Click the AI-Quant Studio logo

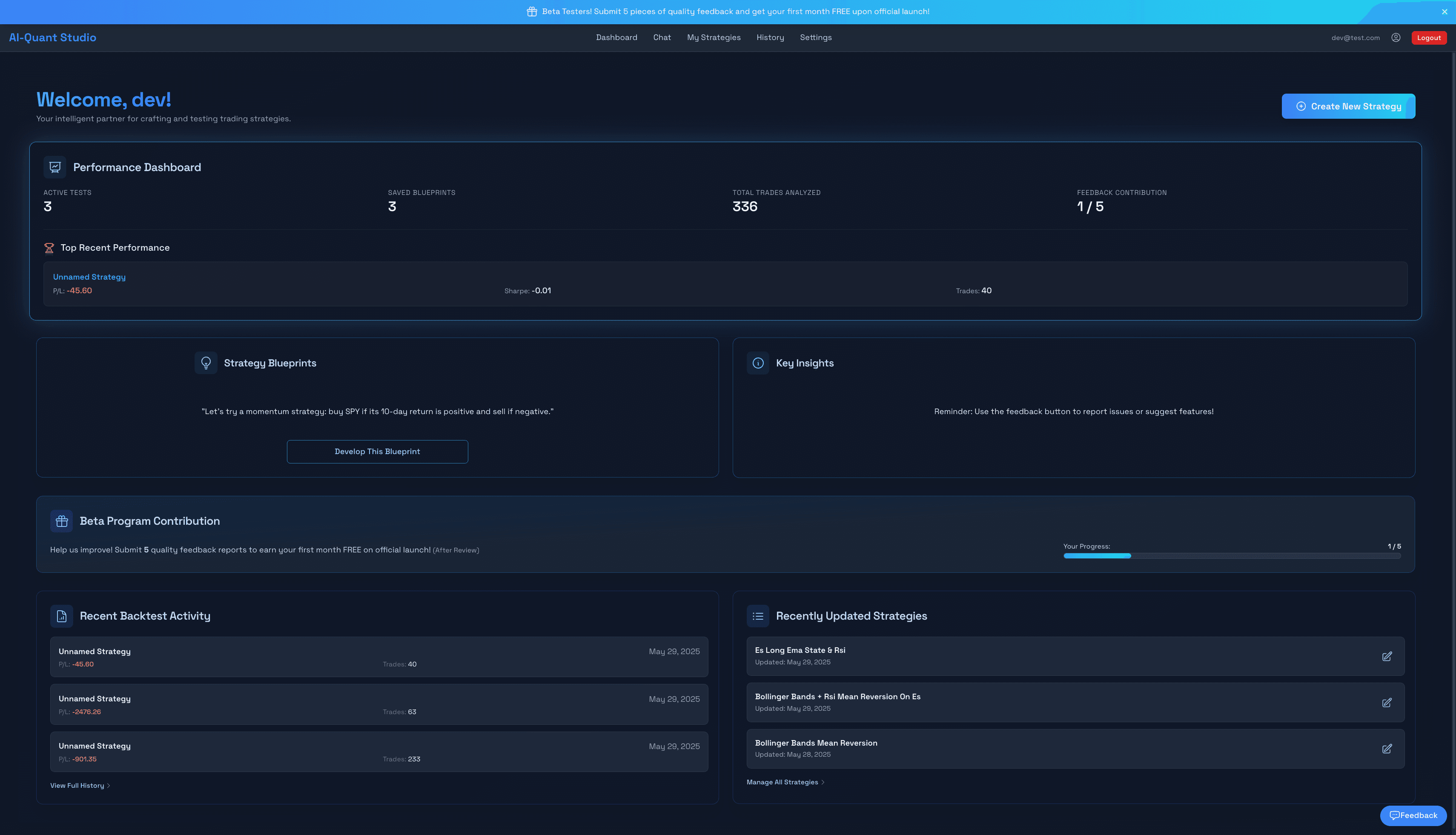pos(52,37)
